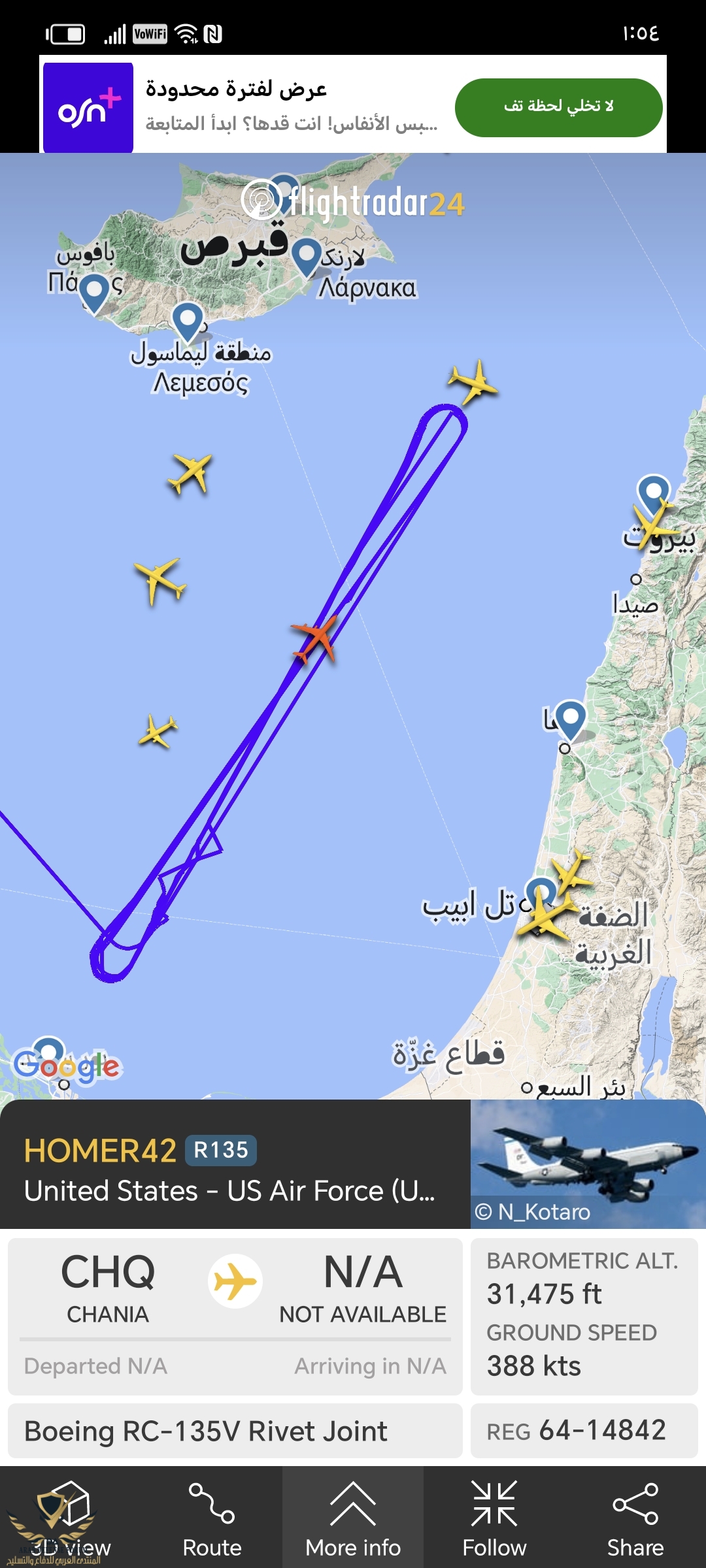Tap the Paphos airport pin
Screen dimensions: 706x1568
point(95,292)
